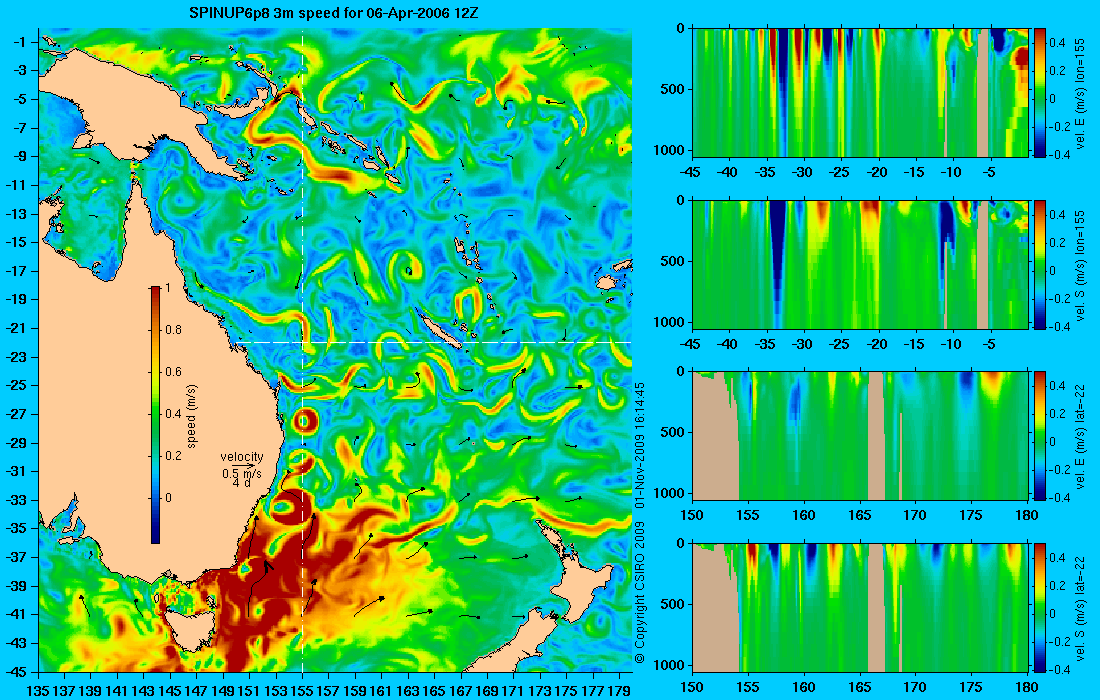Click the colorbar of the vel. E lat=-22 panel
This screenshot has height=700, width=1100.
click(x=1039, y=436)
